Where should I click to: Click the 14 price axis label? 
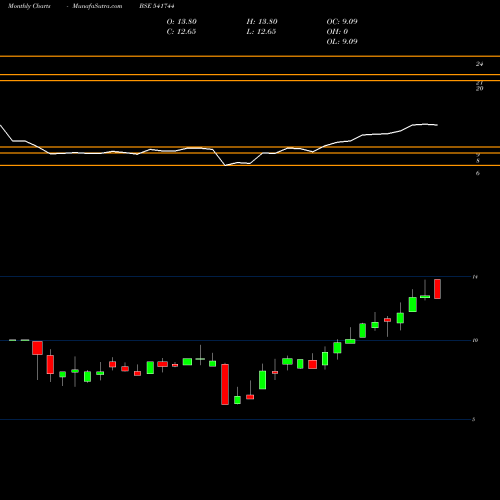(475, 277)
